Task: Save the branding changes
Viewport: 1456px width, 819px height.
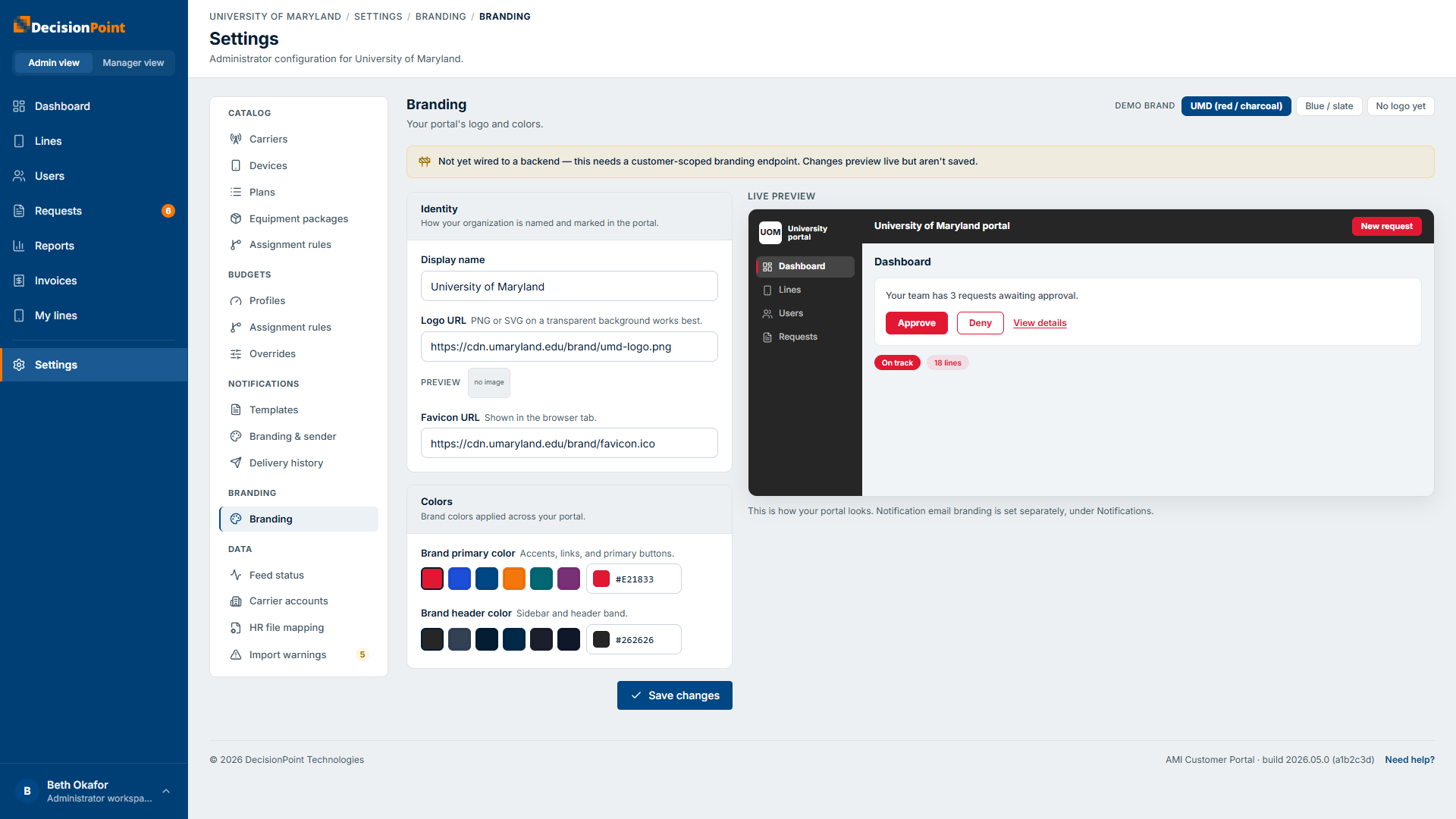Action: pyautogui.click(x=675, y=695)
